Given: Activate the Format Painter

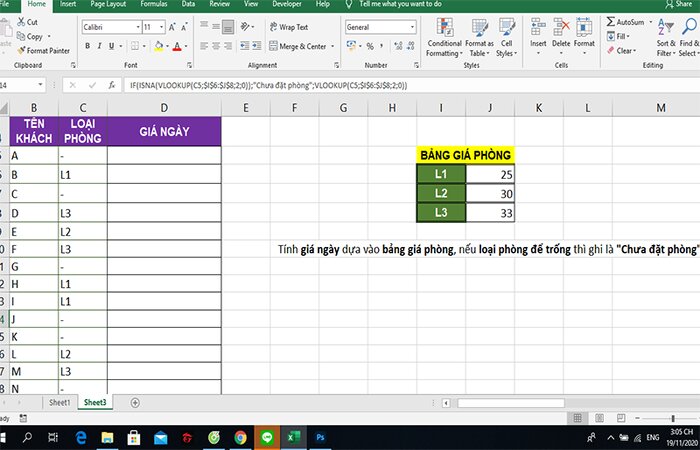Looking at the screenshot, I should (x=43, y=50).
